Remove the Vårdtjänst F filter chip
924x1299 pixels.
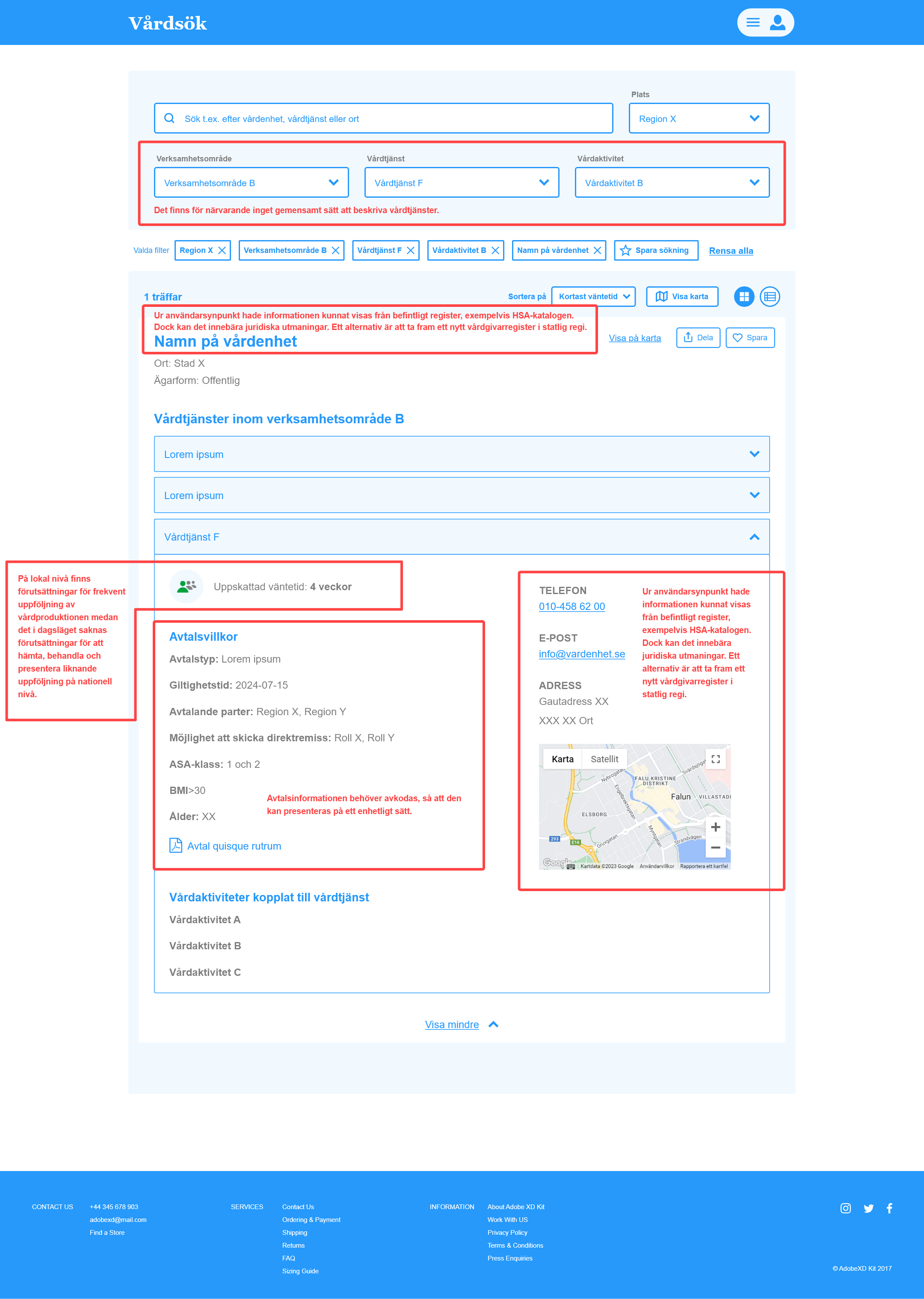pyautogui.click(x=411, y=250)
